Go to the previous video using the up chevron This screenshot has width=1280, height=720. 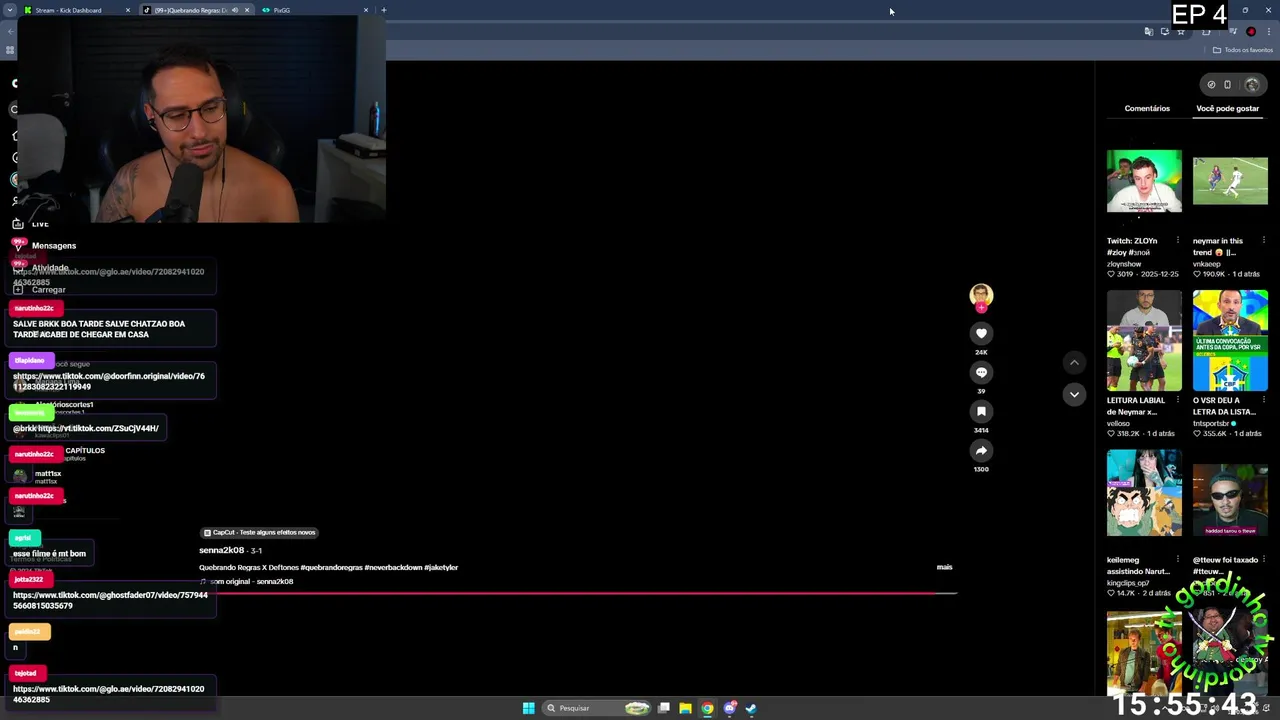1074,362
